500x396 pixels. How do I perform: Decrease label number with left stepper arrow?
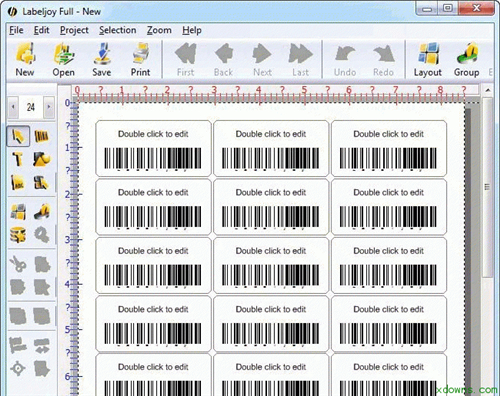(x=13, y=107)
